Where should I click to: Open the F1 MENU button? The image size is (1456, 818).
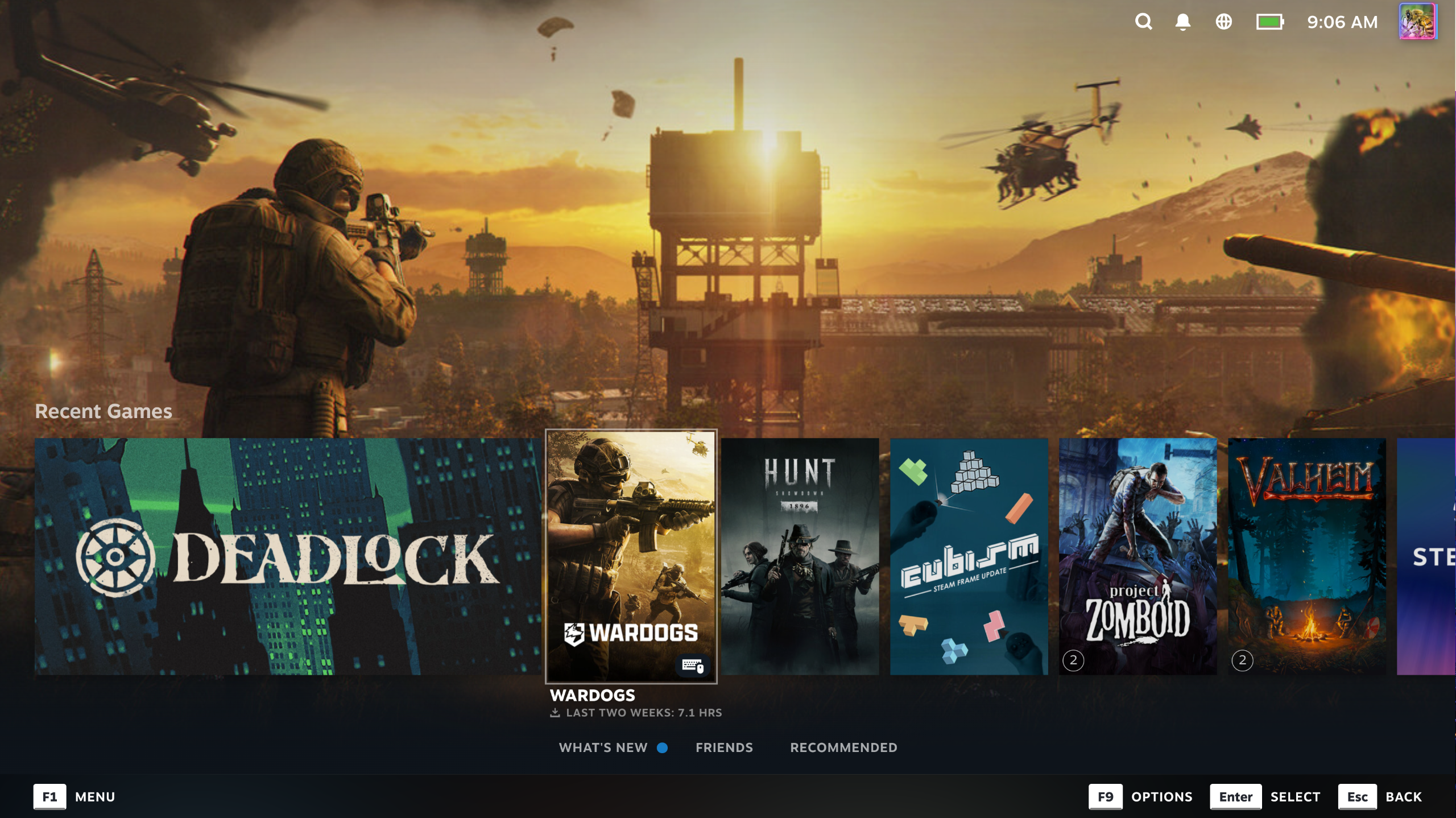(x=75, y=797)
